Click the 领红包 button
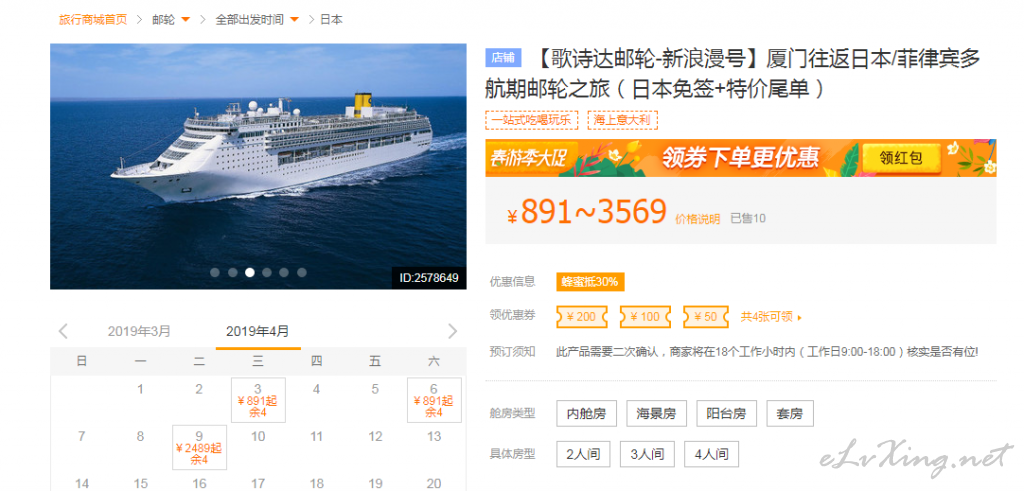 (901, 158)
